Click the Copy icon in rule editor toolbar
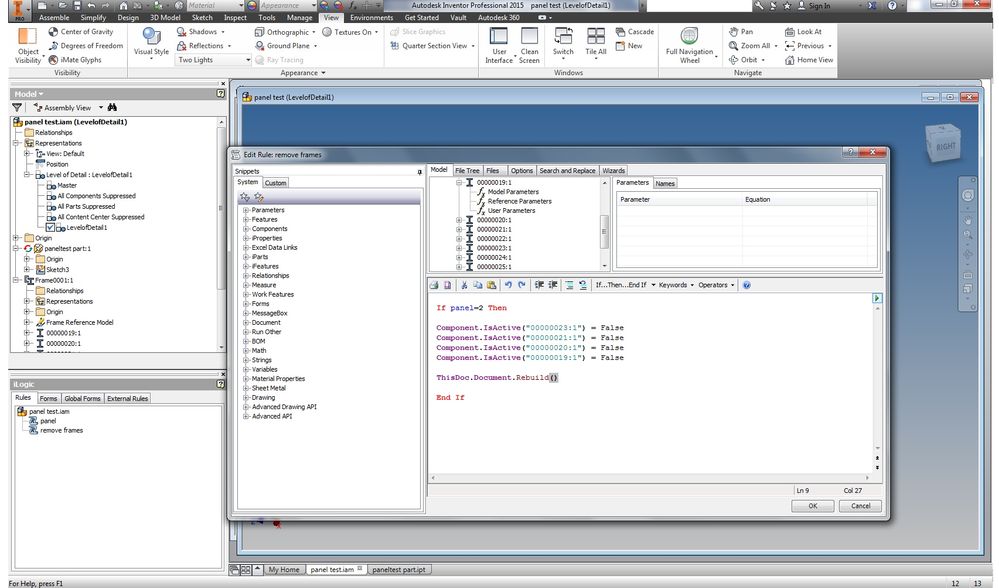This screenshot has height=588, width=999. (478, 285)
